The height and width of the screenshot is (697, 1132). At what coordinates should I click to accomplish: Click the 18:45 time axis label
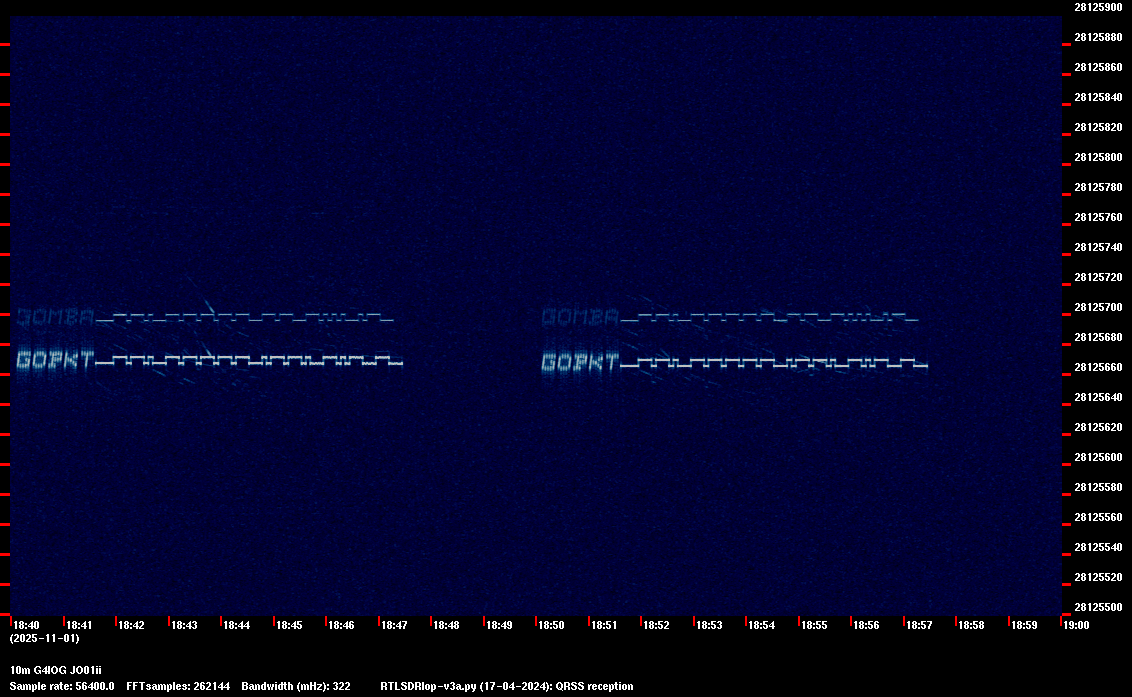click(x=289, y=625)
